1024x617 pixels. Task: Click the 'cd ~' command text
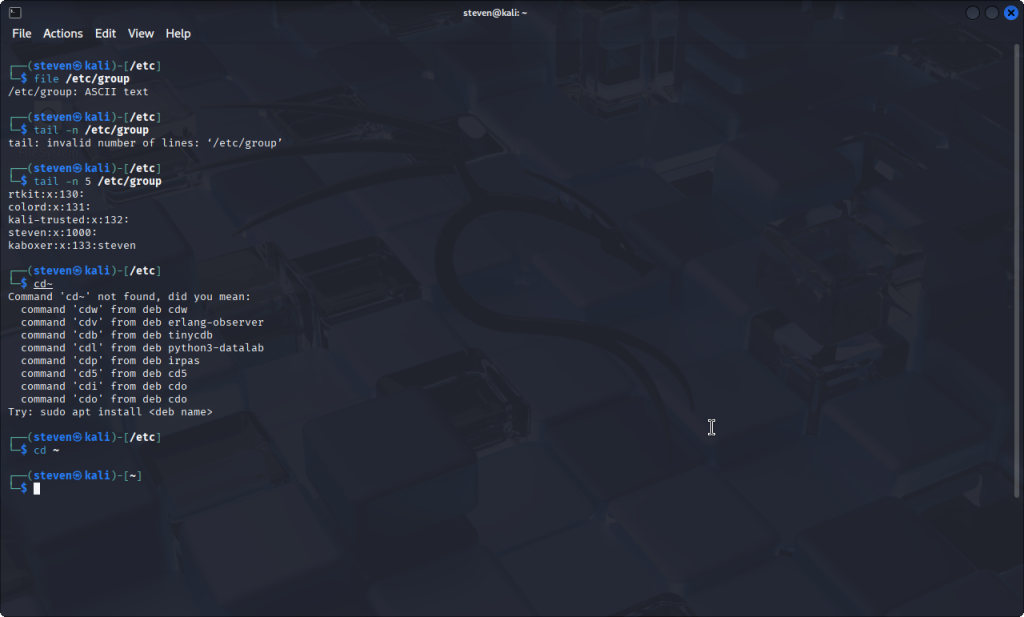tap(46, 450)
